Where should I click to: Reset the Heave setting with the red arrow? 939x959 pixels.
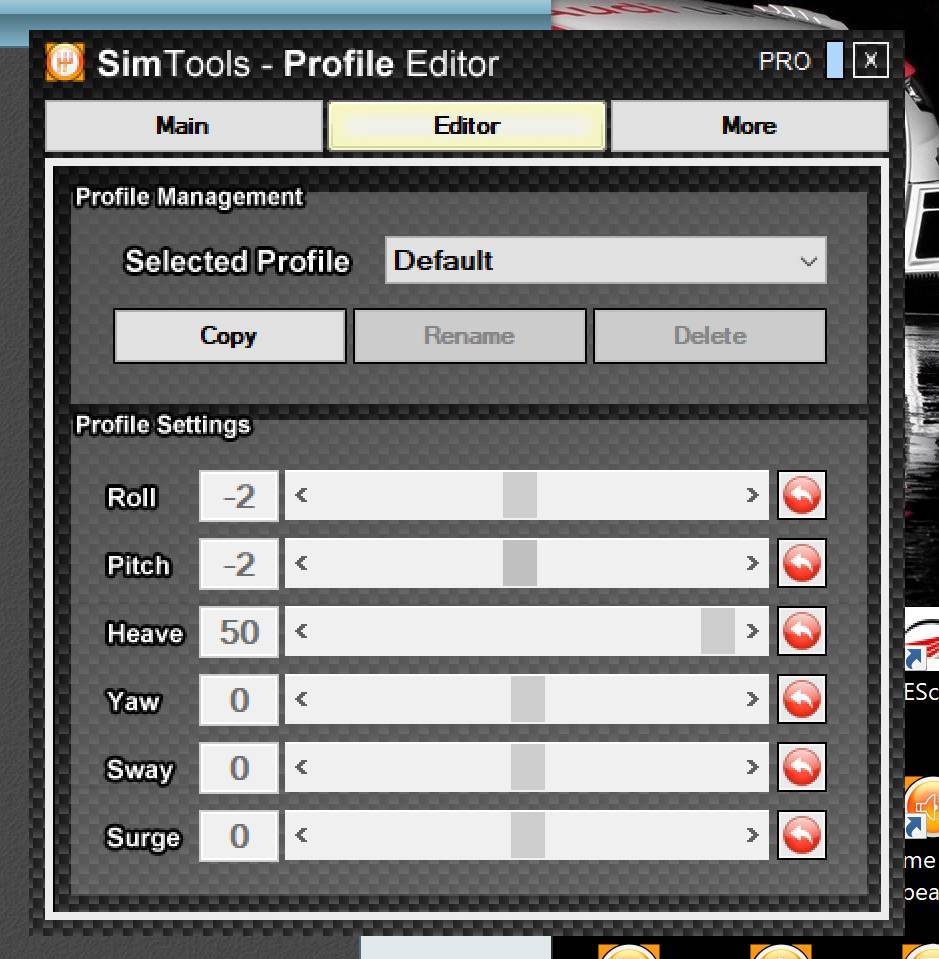pos(801,631)
